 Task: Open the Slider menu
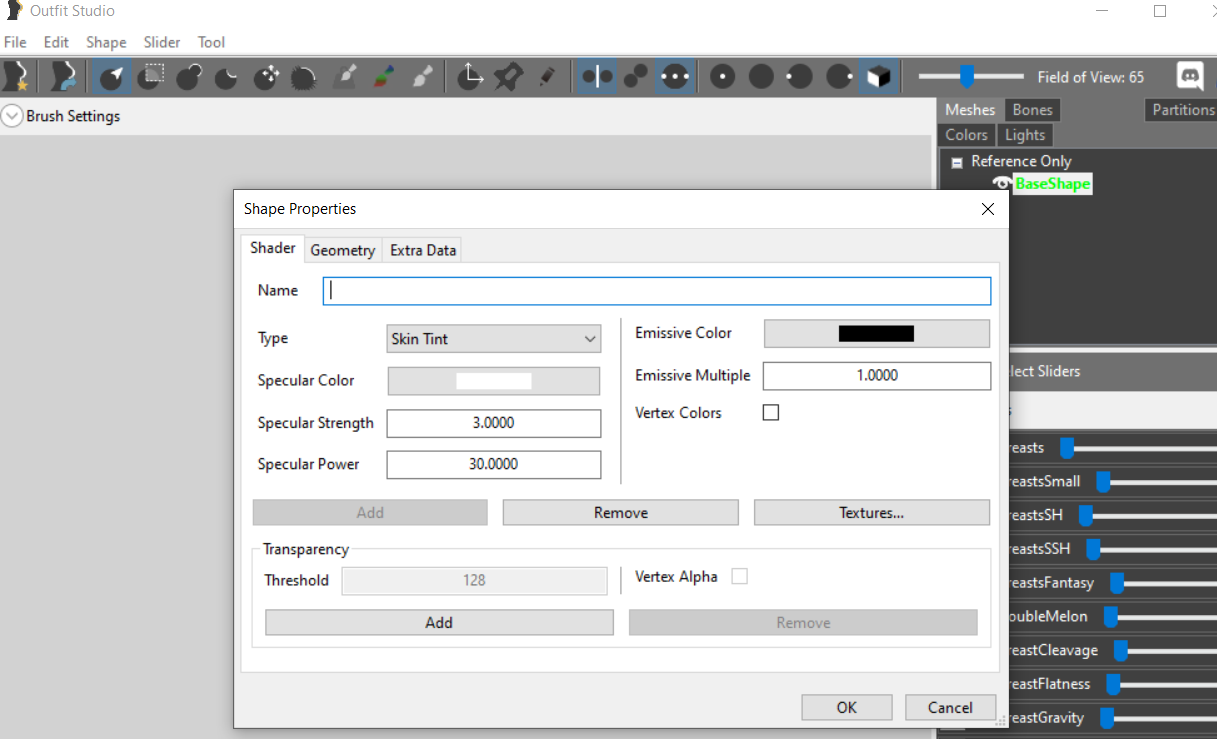point(161,42)
